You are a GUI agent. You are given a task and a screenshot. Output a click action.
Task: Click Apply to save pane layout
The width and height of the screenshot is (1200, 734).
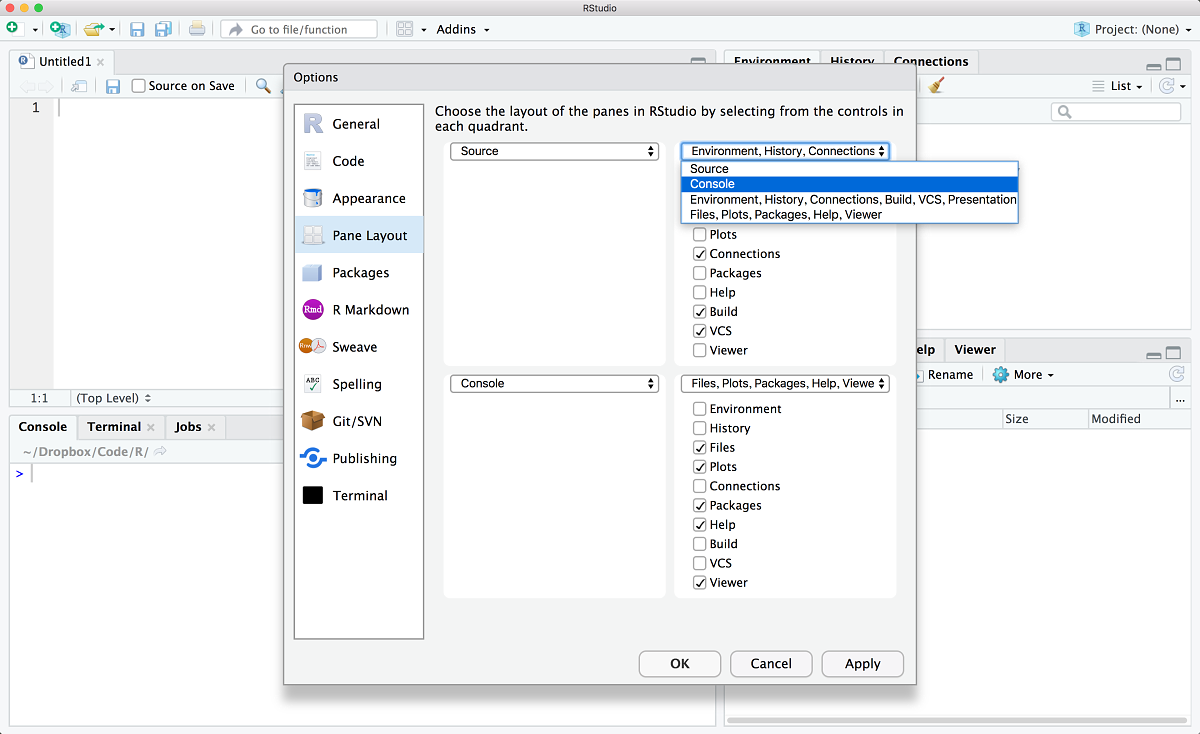[862, 663]
